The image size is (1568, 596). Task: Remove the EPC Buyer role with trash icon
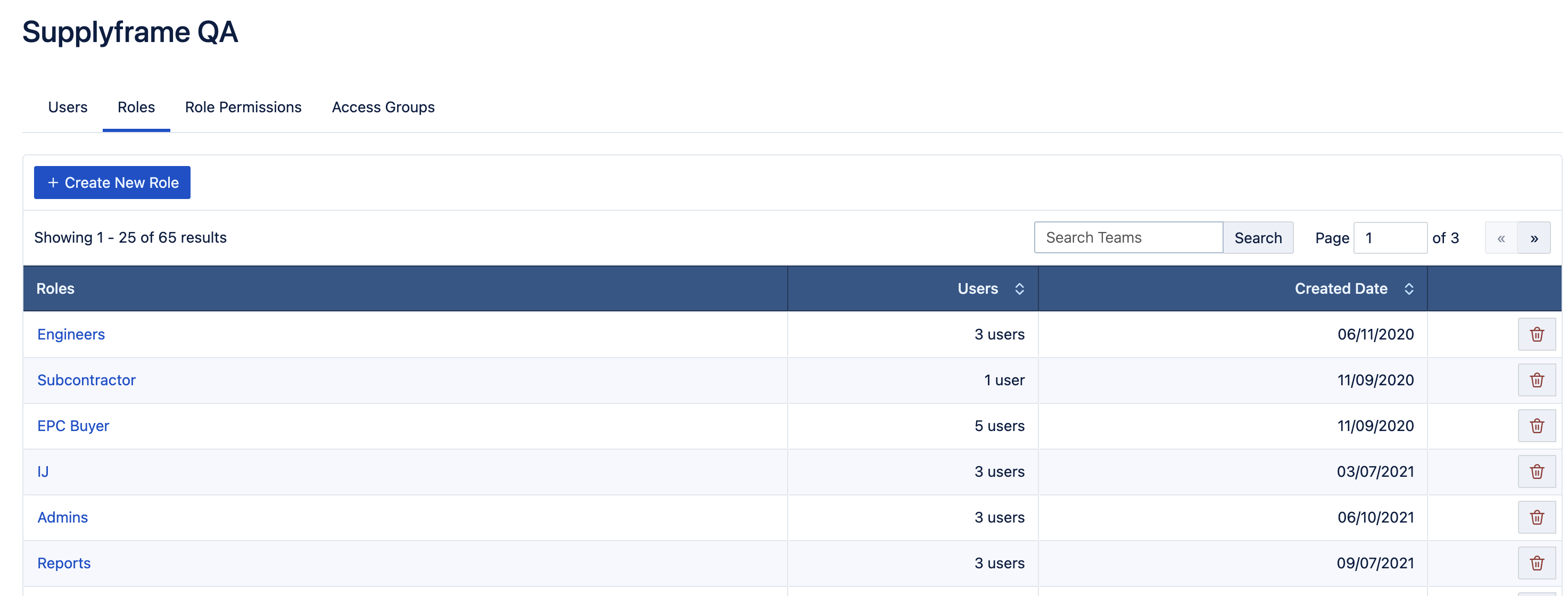1537,426
